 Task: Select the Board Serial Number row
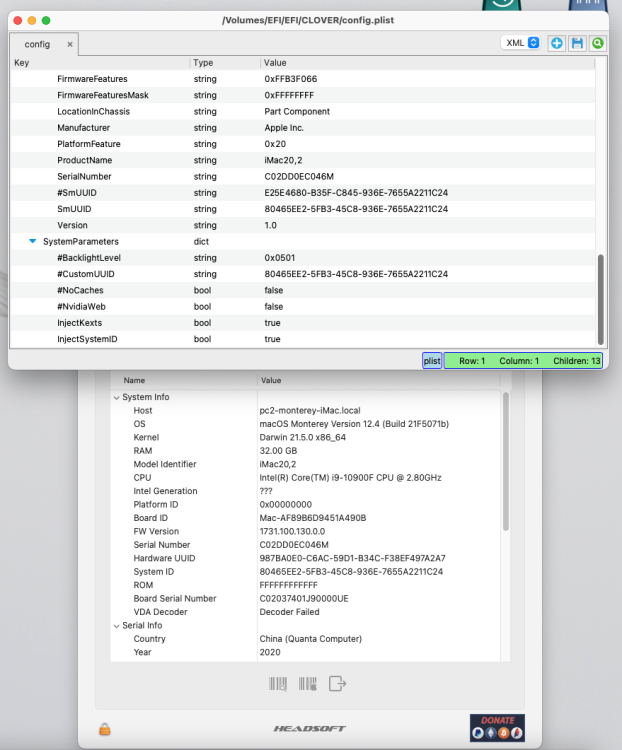[x=306, y=598]
